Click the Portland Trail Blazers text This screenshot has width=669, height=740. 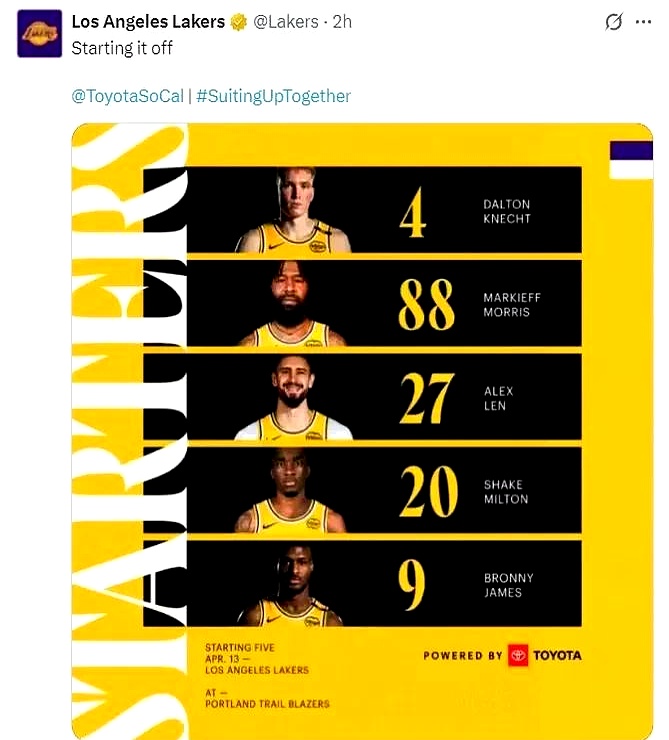coord(267,703)
